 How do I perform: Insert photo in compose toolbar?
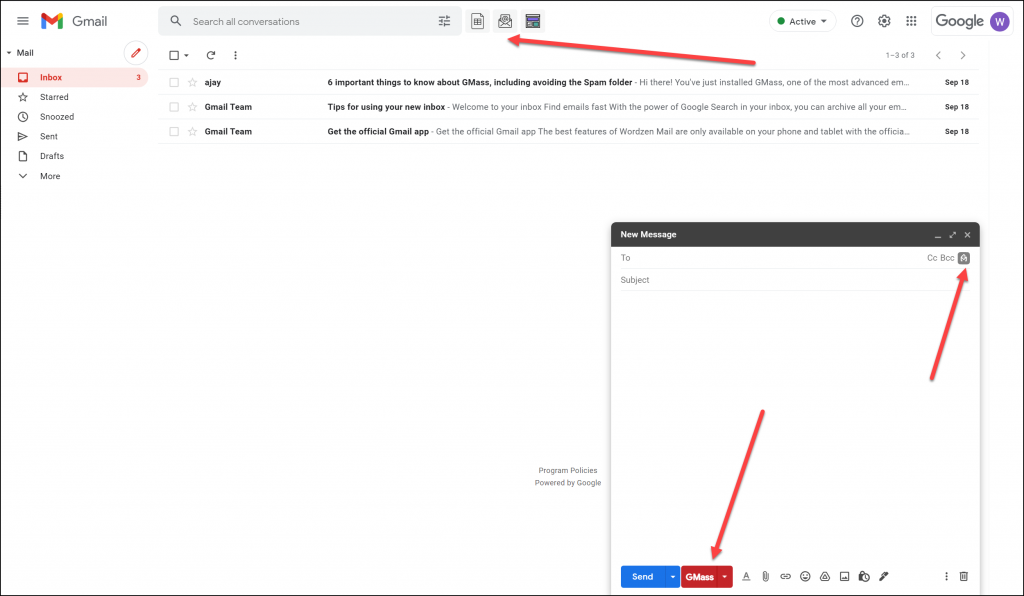coord(844,576)
